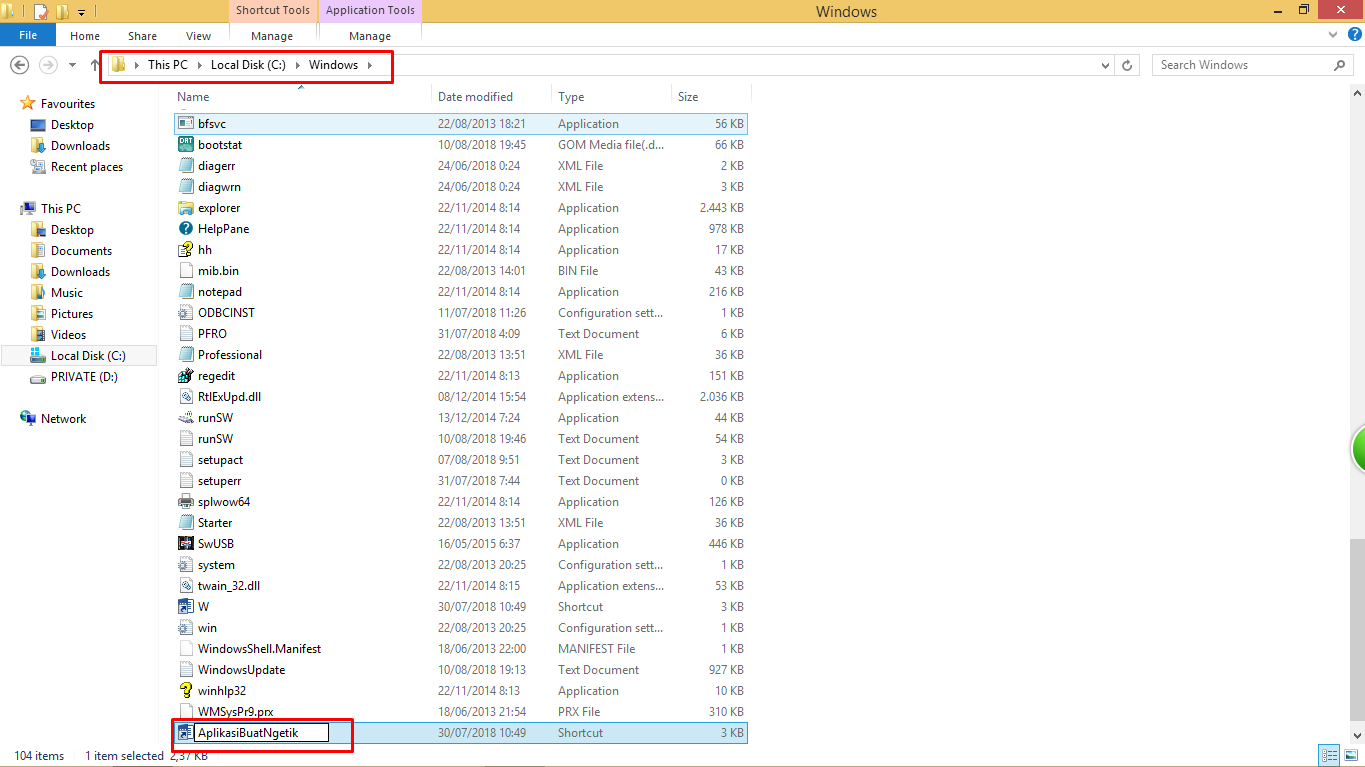Screen dimensions: 1365x767
Task: Click the HelpPane file icon
Action: pos(185,229)
